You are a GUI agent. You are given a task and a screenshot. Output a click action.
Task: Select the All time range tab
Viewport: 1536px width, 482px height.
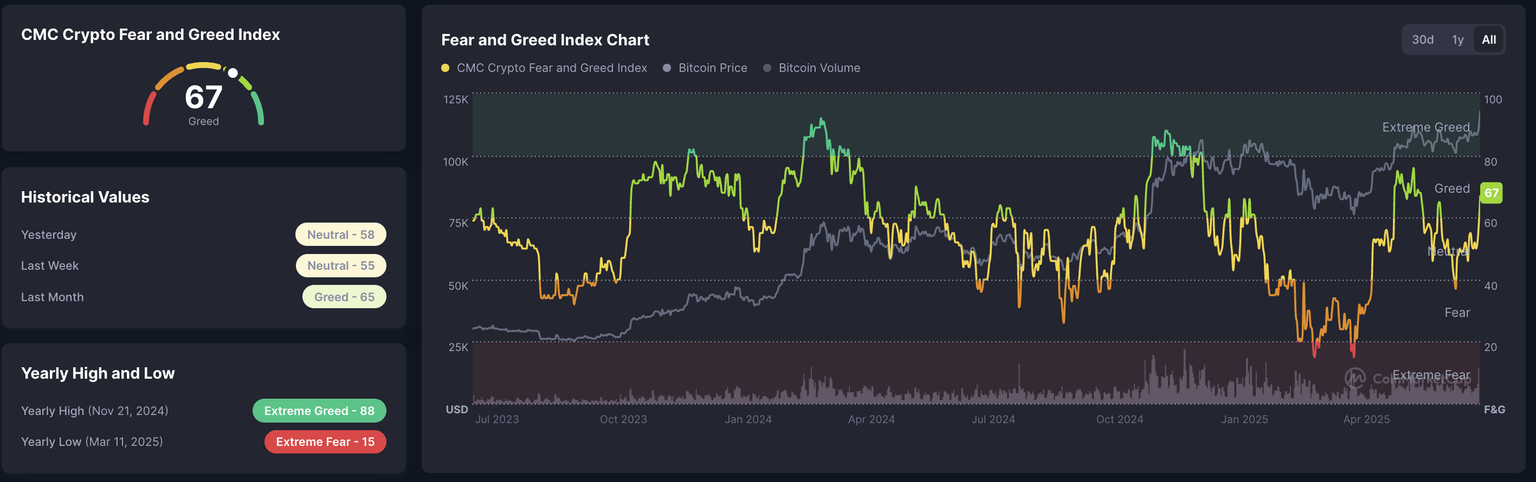pos(1489,40)
